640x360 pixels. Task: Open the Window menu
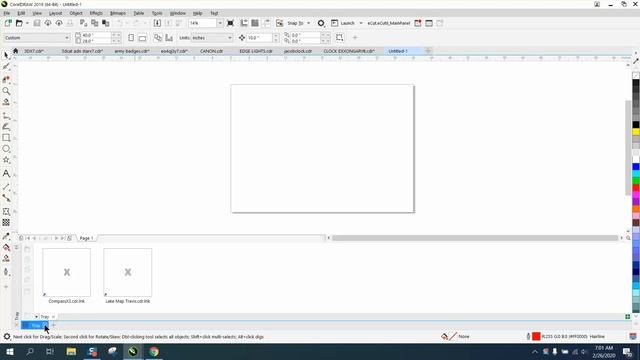point(178,13)
